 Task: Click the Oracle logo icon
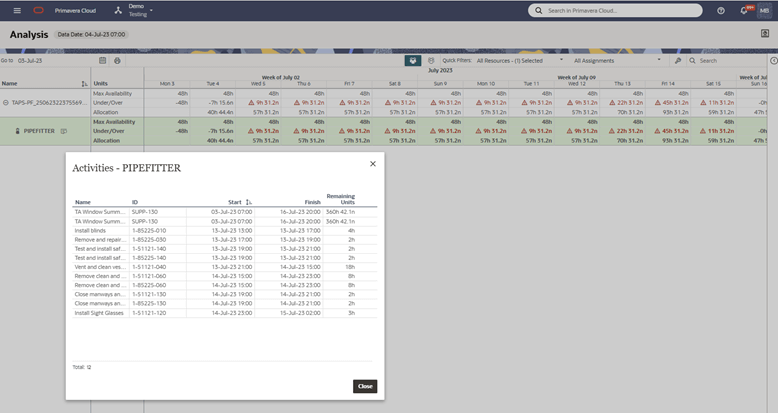38,10
